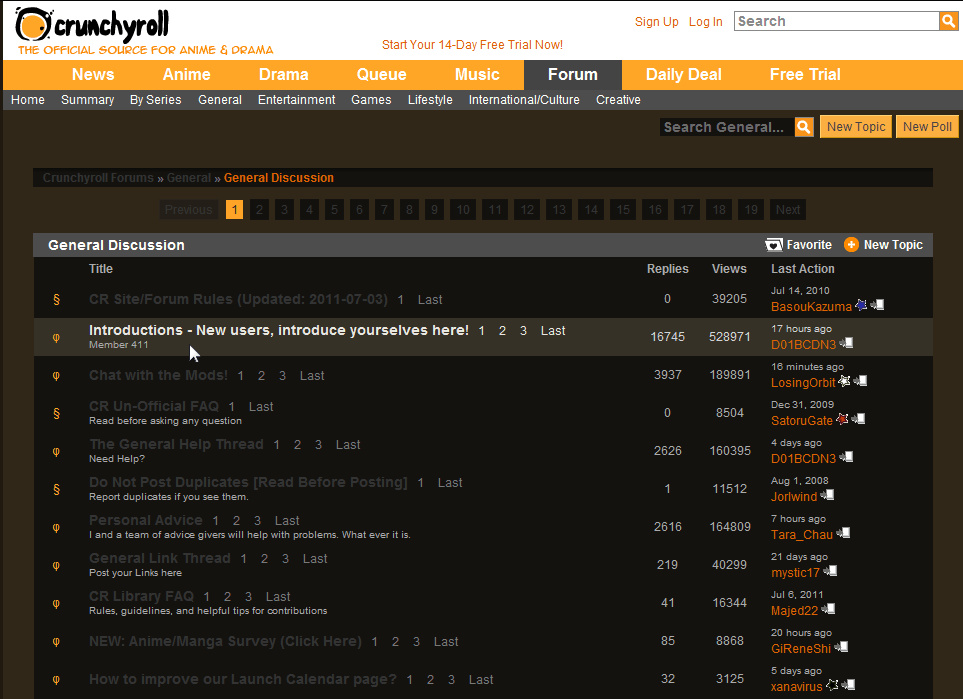Open the Entertainment forum submenu
The image size is (963, 699).
(297, 100)
